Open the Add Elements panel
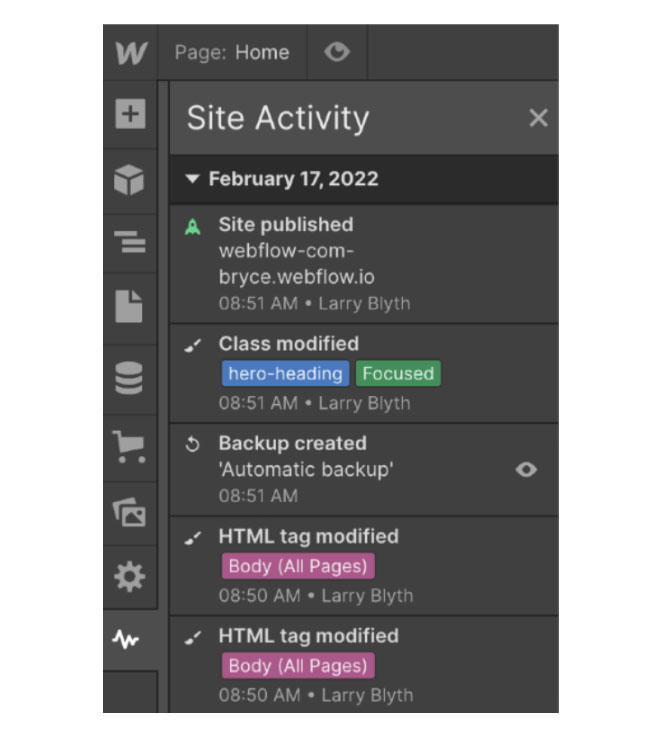665x739 pixels. 130,114
